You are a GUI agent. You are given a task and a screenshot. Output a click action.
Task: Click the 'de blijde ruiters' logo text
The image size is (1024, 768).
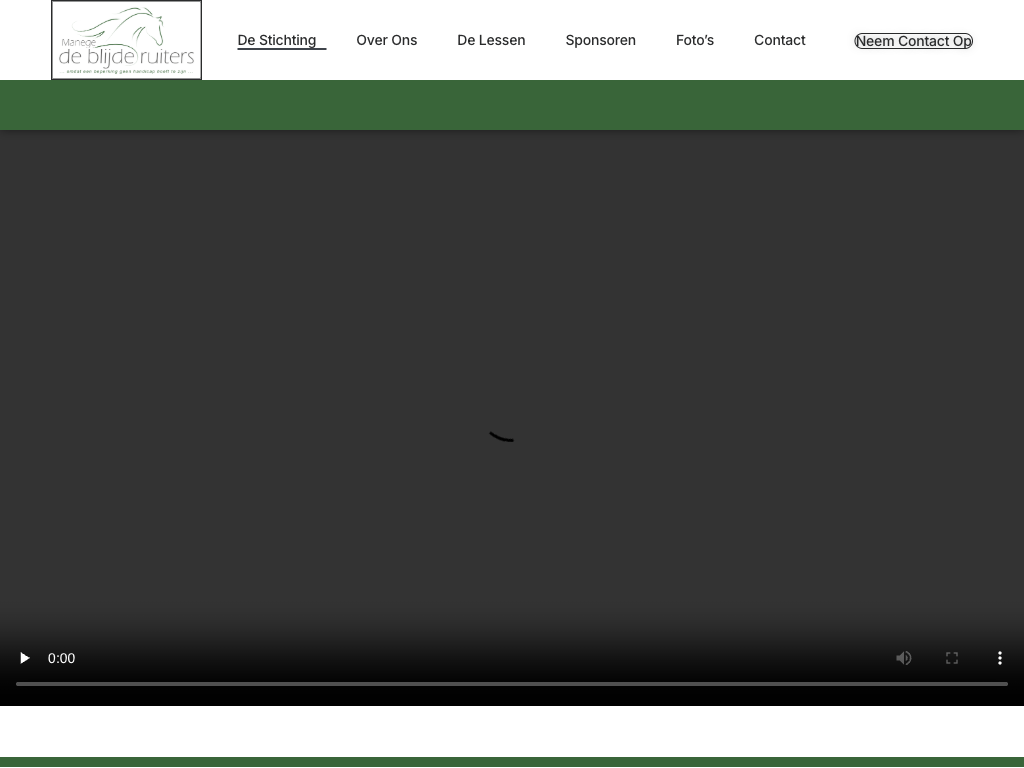click(126, 57)
